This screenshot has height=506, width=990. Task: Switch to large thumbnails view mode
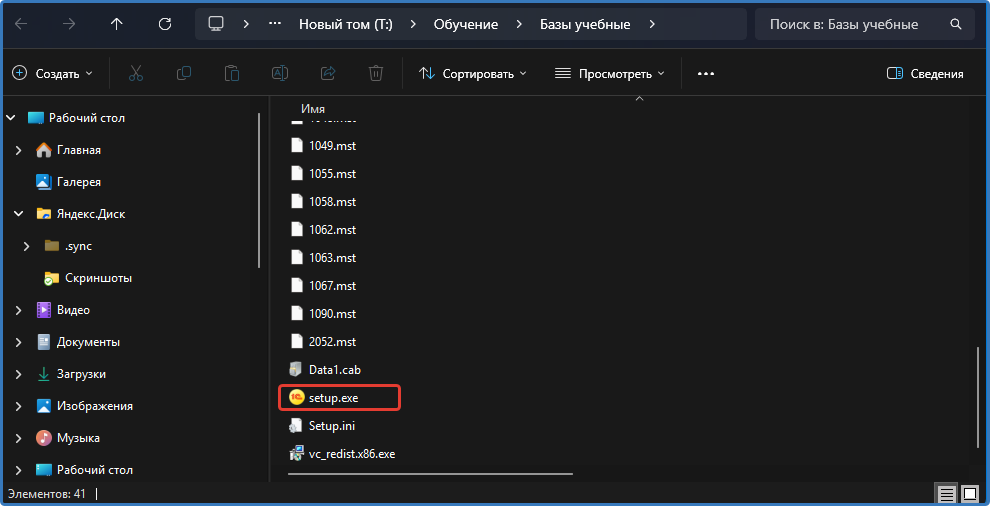point(969,493)
